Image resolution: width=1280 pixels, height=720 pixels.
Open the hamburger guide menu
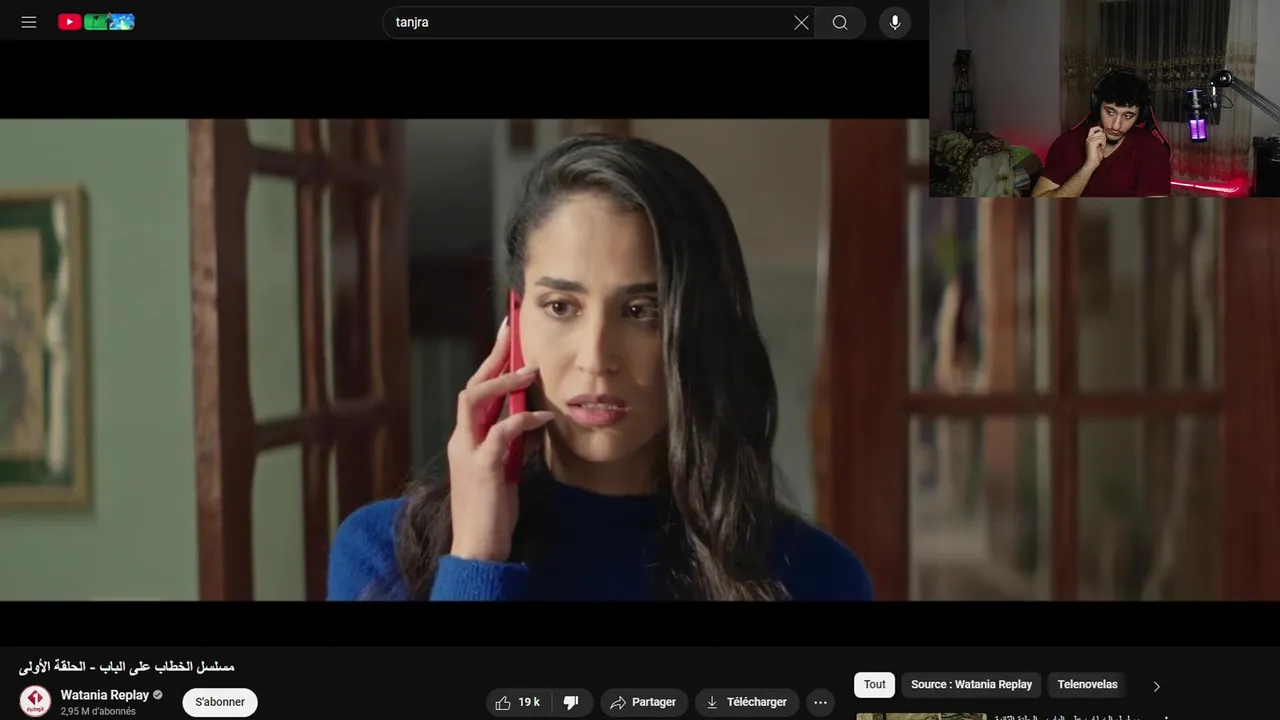pos(29,22)
